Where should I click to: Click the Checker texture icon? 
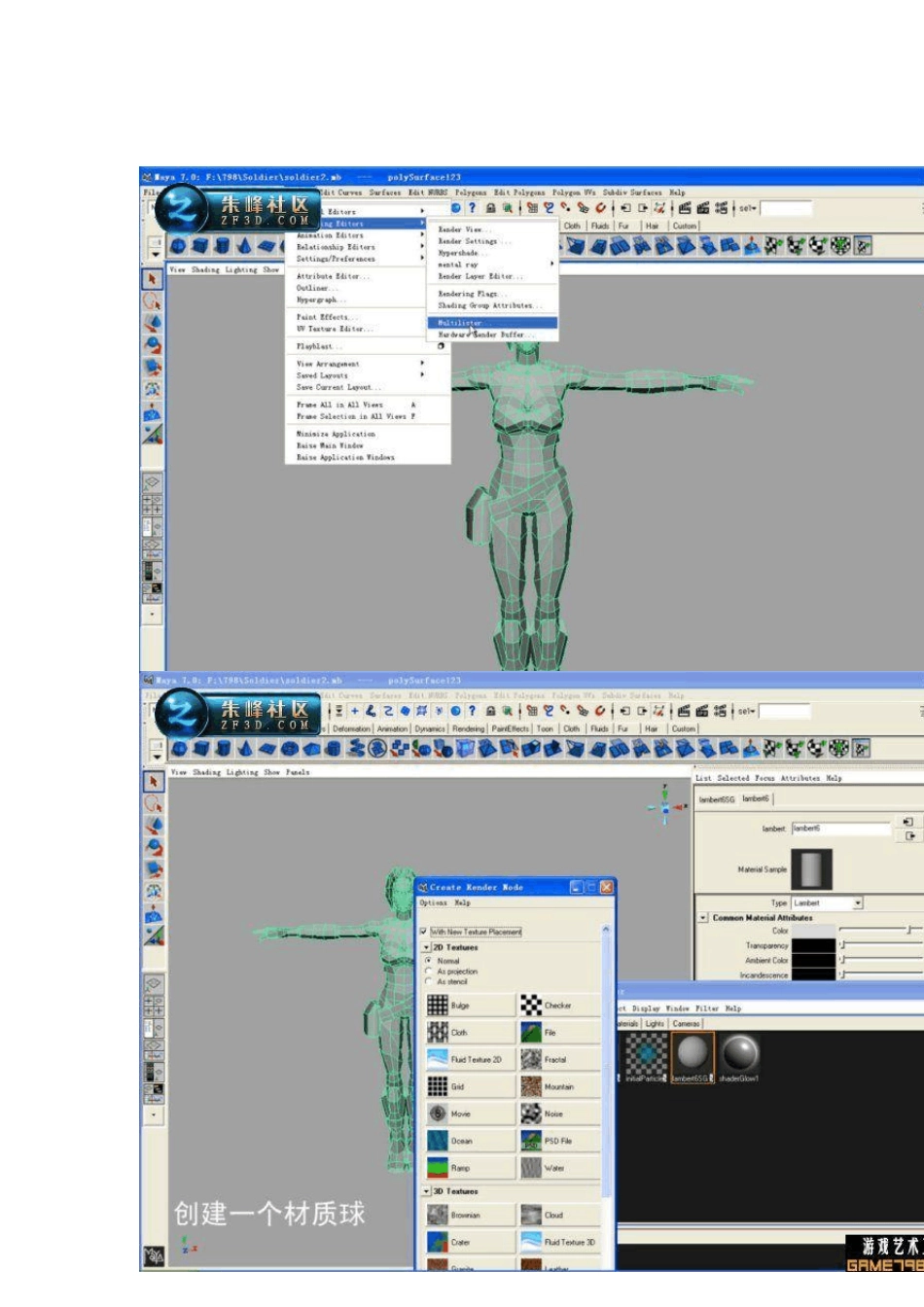[x=531, y=1006]
